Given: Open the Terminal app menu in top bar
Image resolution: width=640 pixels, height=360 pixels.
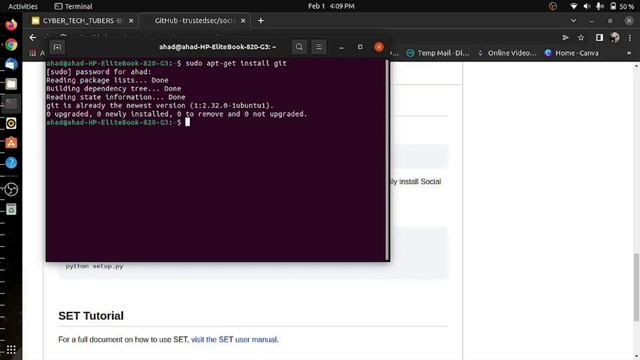Looking at the screenshot, I should coord(73,6).
